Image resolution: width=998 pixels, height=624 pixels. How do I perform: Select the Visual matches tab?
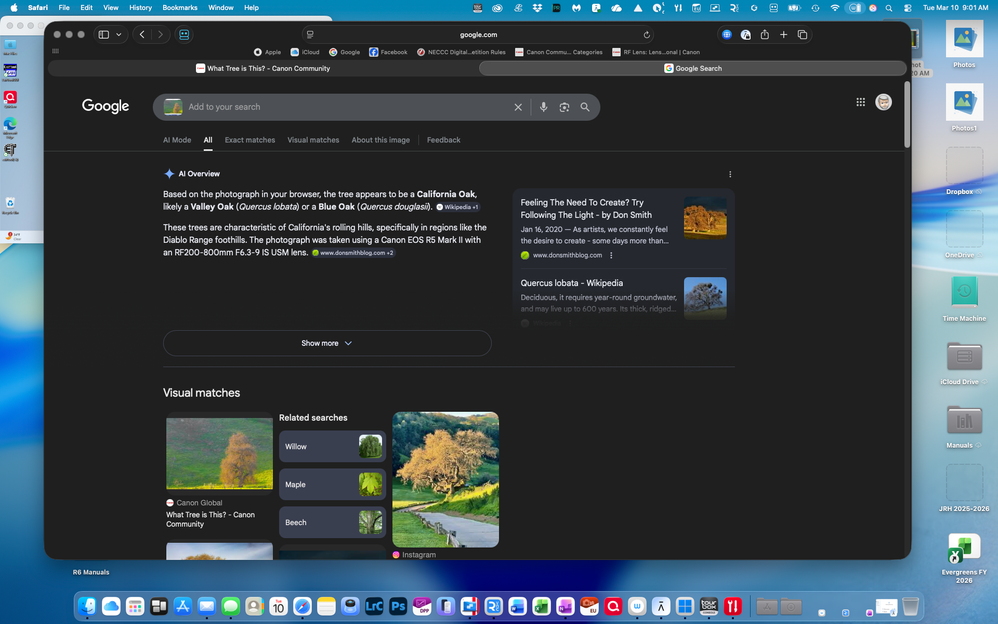click(313, 140)
